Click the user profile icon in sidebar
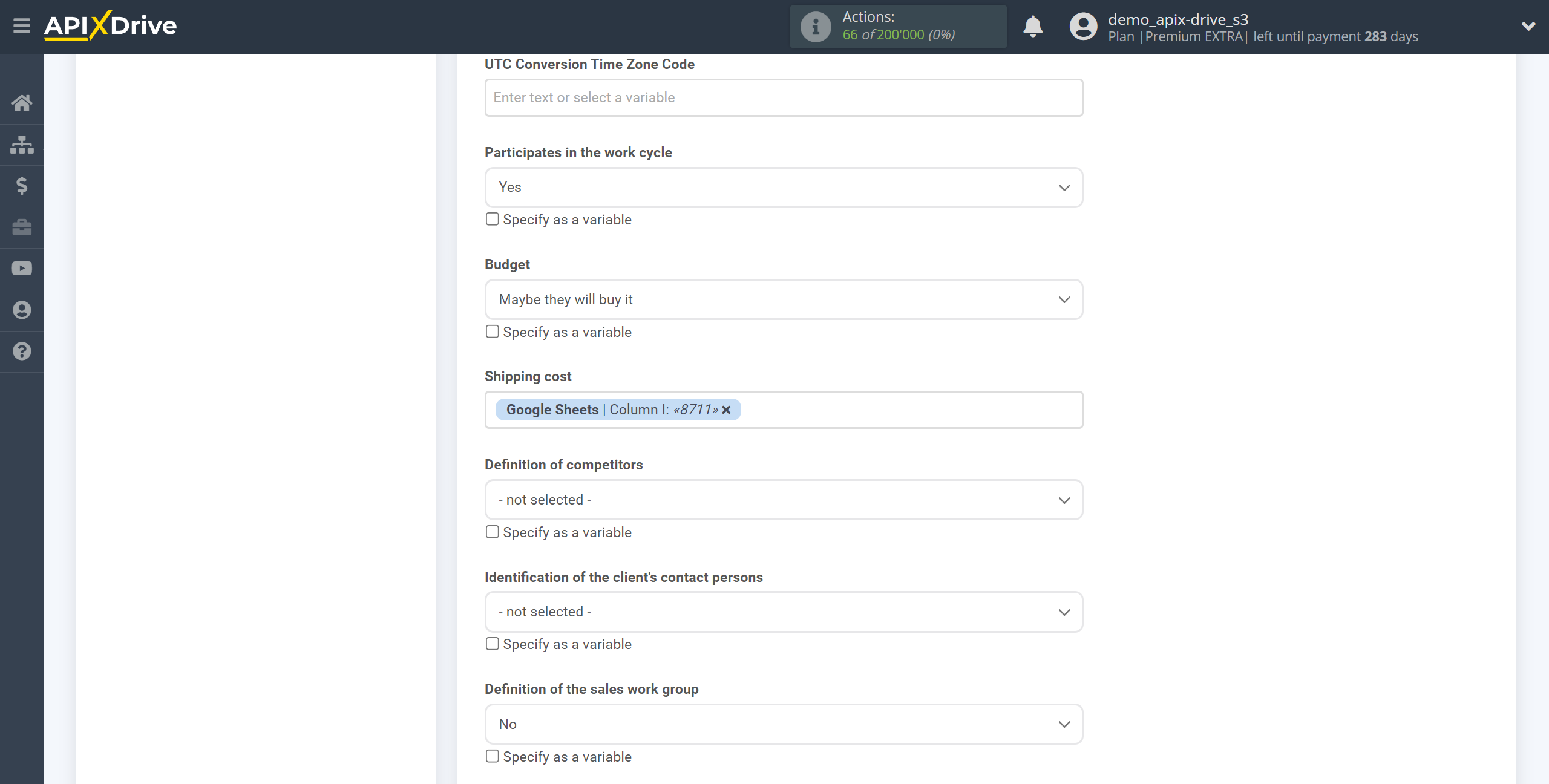This screenshot has height=784, width=1549. click(22, 310)
